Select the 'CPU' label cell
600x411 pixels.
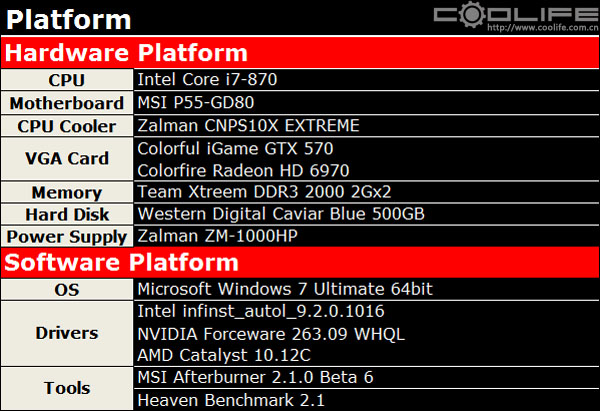coord(67,80)
